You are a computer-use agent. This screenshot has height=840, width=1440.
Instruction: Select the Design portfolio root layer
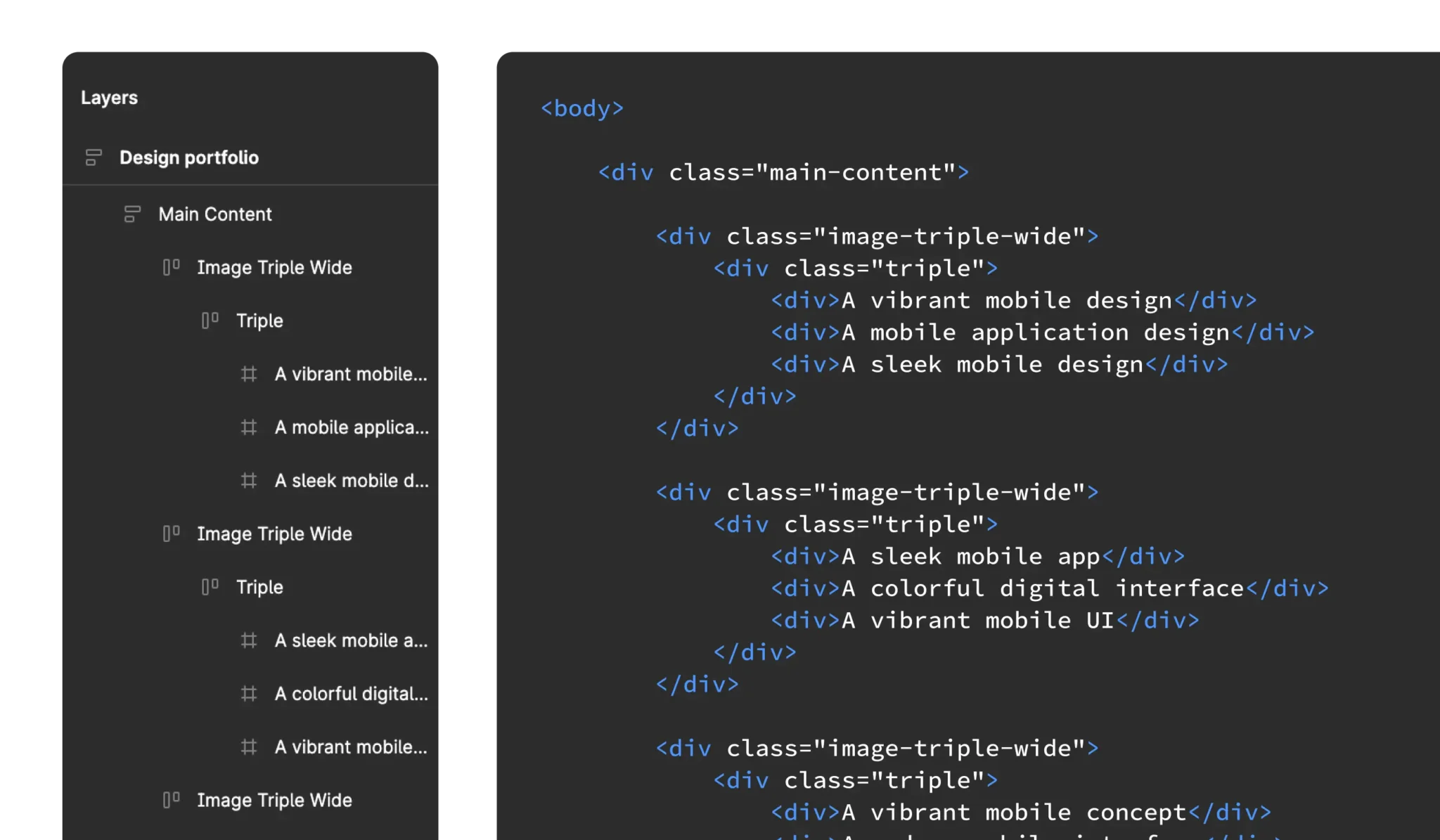(x=189, y=157)
